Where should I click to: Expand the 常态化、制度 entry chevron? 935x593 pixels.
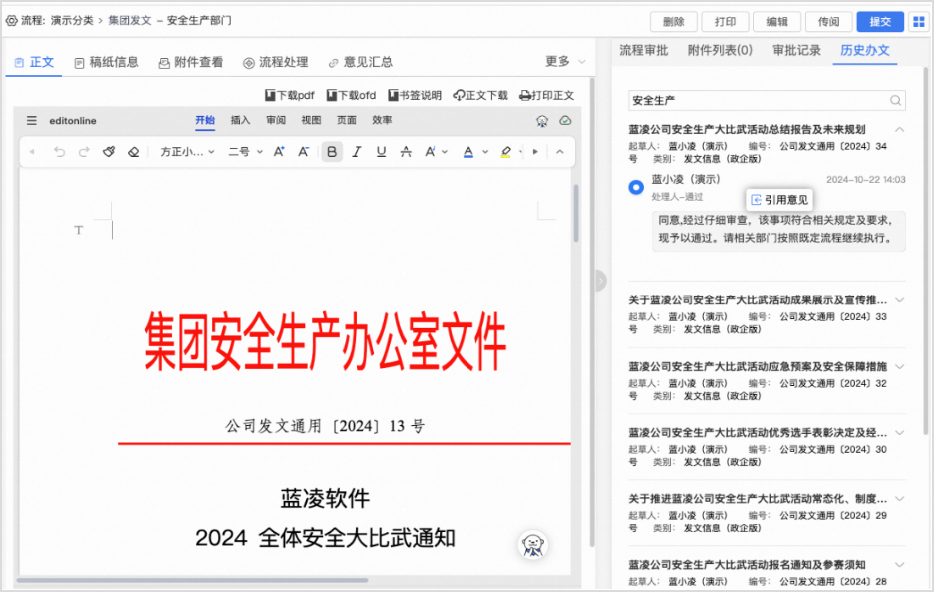(899, 499)
